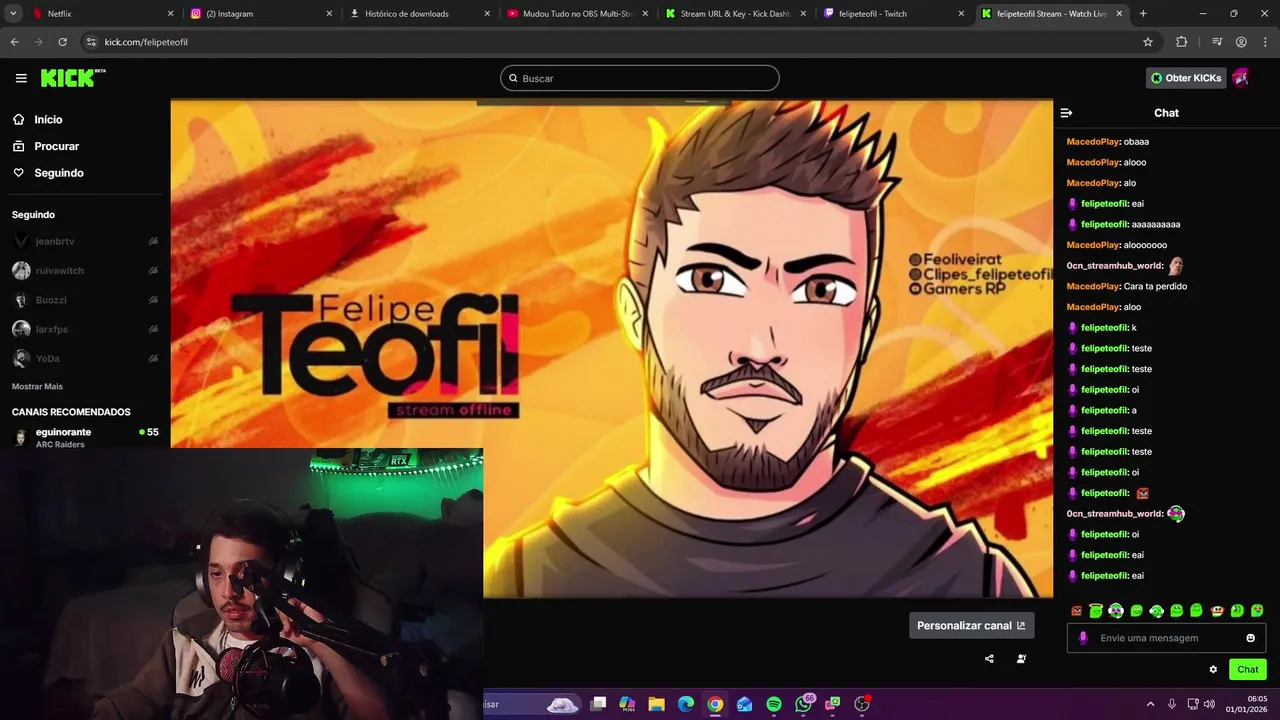Viewport: 1280px width, 720px height.
Task: Open the Seguindo following section
Action: (x=59, y=173)
